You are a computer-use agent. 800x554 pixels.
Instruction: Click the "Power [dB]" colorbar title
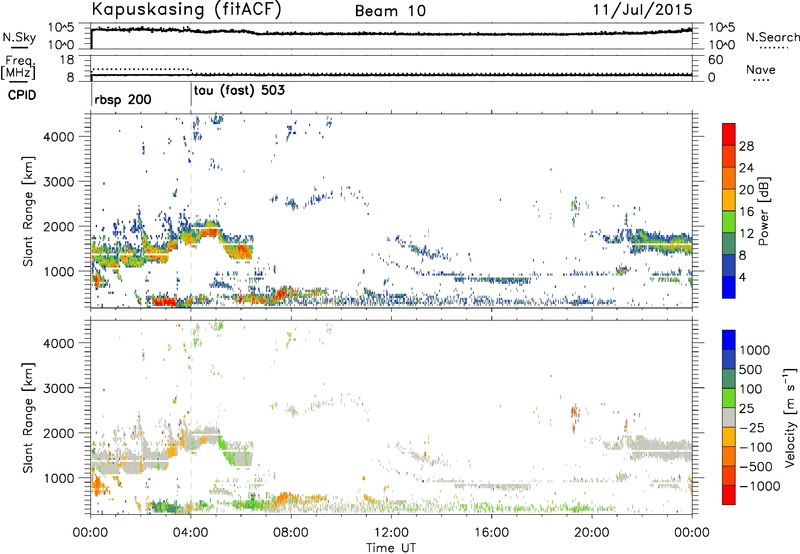[x=764, y=211]
